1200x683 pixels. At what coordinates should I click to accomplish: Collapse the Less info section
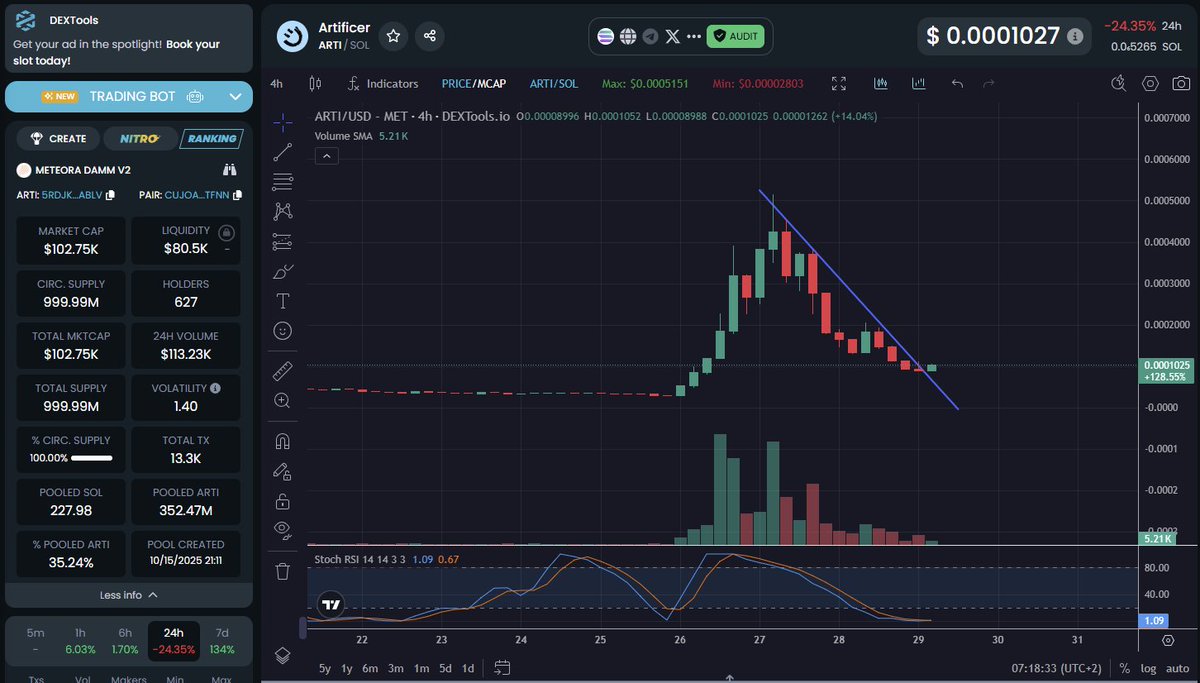click(x=129, y=595)
